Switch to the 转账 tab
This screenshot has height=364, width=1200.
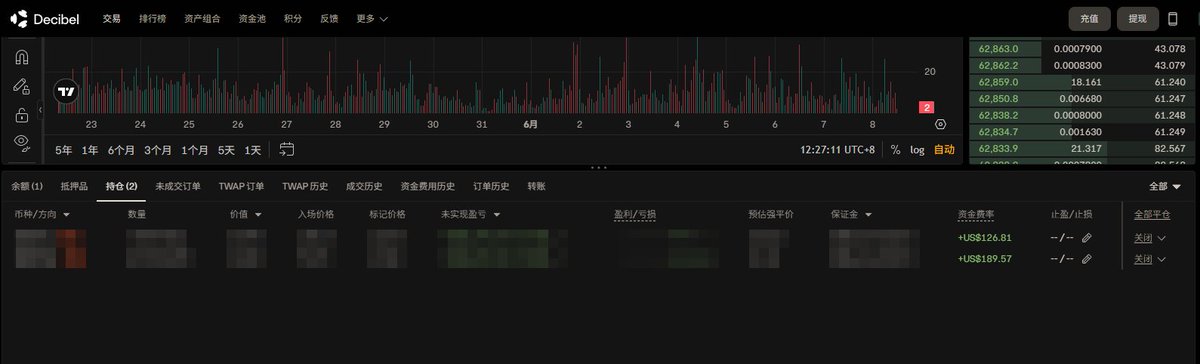coord(537,186)
